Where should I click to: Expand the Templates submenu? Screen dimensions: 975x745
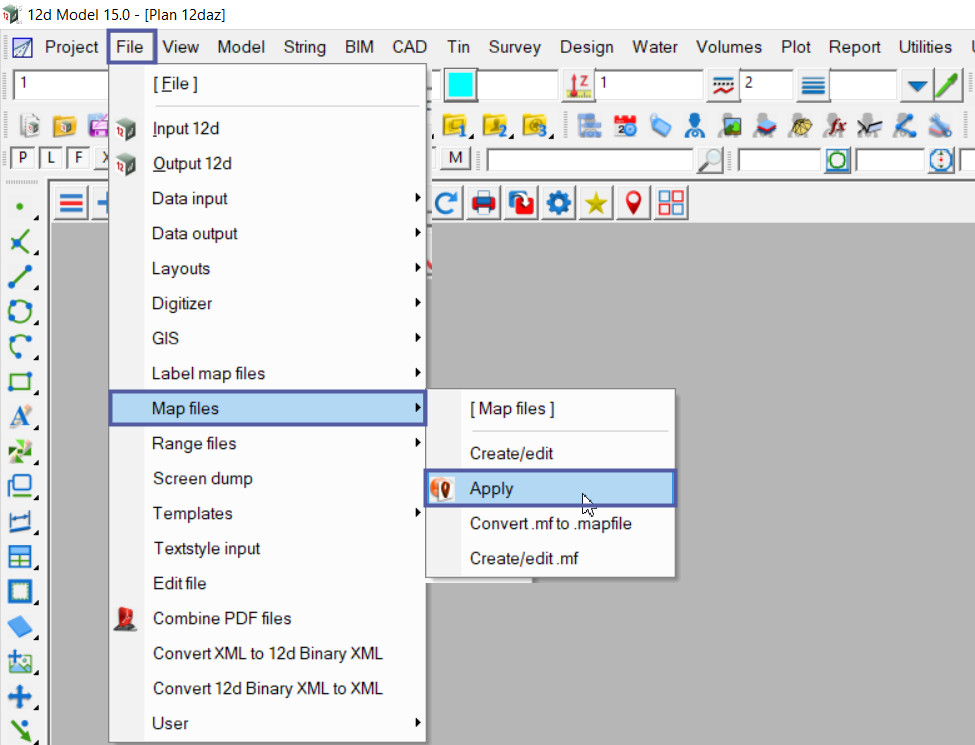[x=267, y=513]
